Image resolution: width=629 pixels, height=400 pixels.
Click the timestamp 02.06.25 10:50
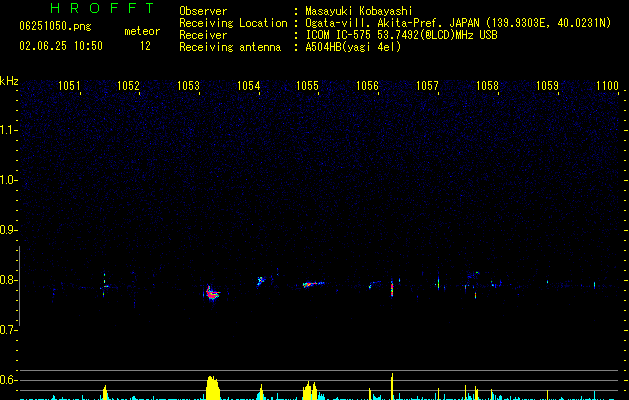point(61,46)
